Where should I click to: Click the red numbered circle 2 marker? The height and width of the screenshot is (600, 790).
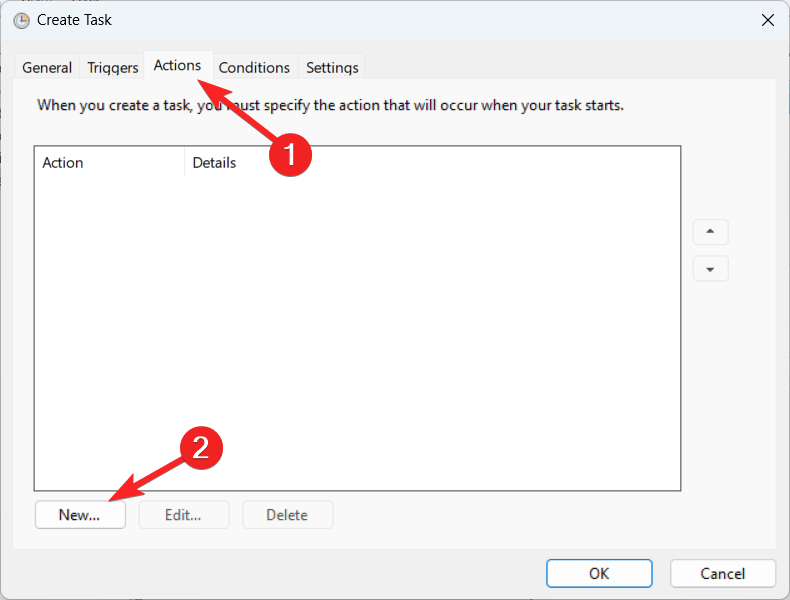click(200, 448)
